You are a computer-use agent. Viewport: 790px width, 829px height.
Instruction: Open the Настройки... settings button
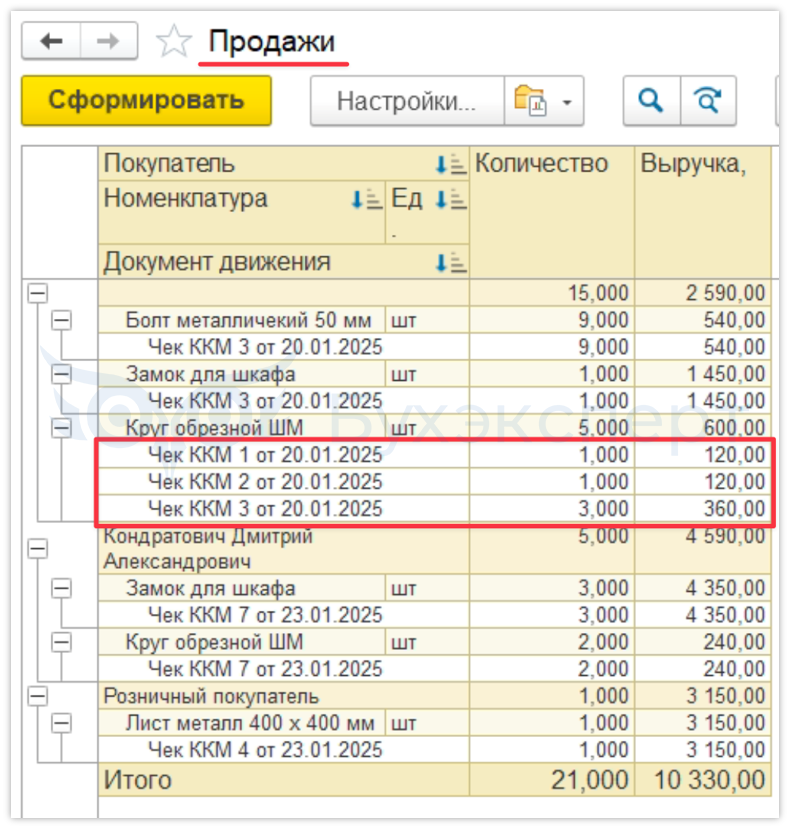(407, 100)
